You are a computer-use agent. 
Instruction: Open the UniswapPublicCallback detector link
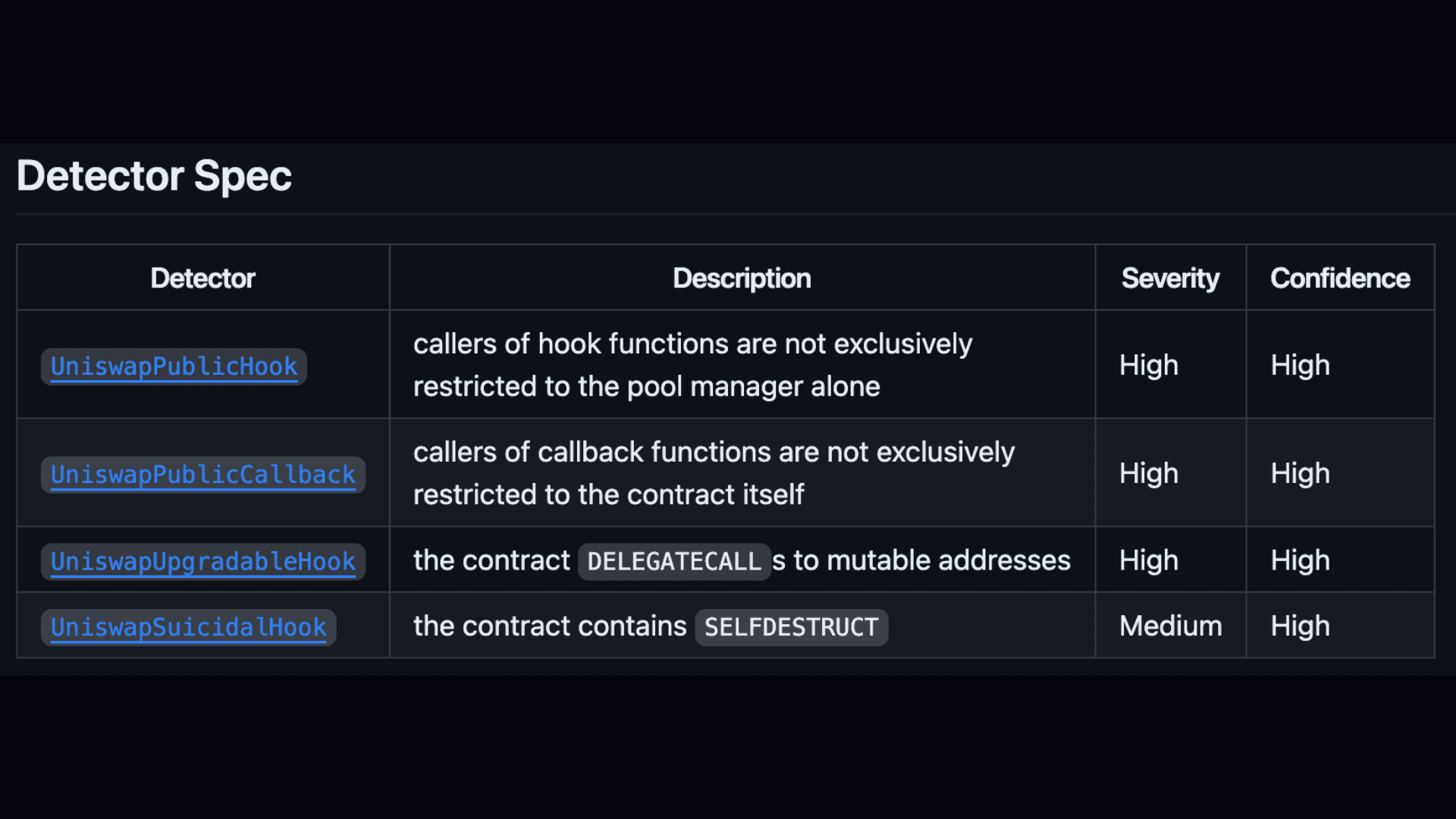(x=202, y=475)
